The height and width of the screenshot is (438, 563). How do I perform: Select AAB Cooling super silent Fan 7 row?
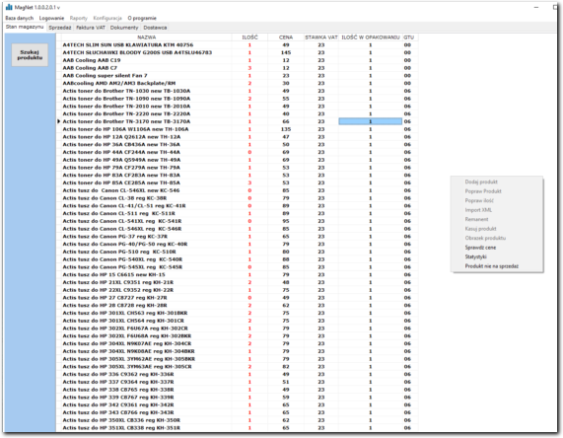point(237,76)
